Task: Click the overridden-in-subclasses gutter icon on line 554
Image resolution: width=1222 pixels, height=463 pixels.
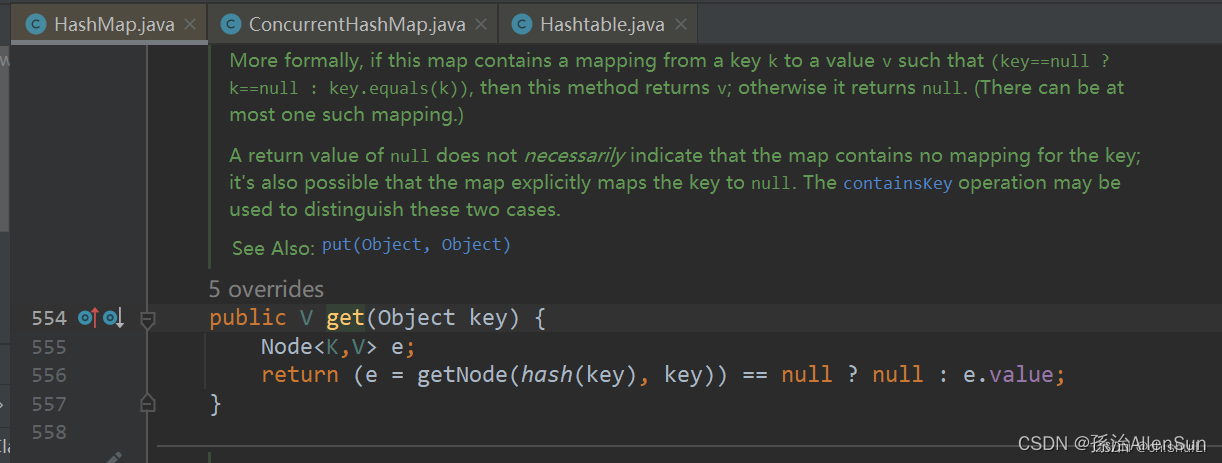Action: 112,319
